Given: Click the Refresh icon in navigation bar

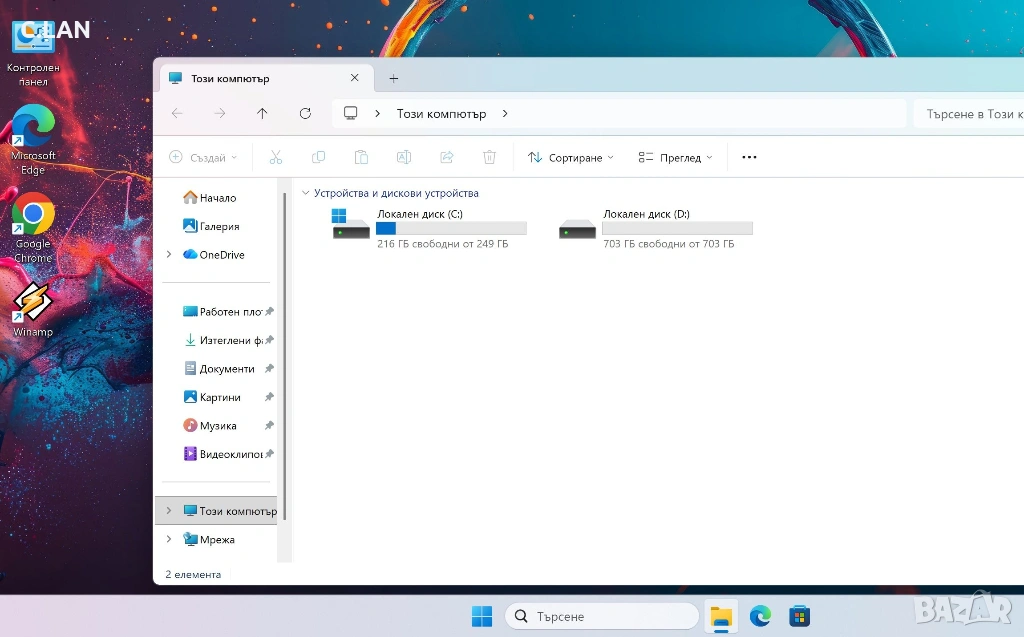Looking at the screenshot, I should coord(305,114).
